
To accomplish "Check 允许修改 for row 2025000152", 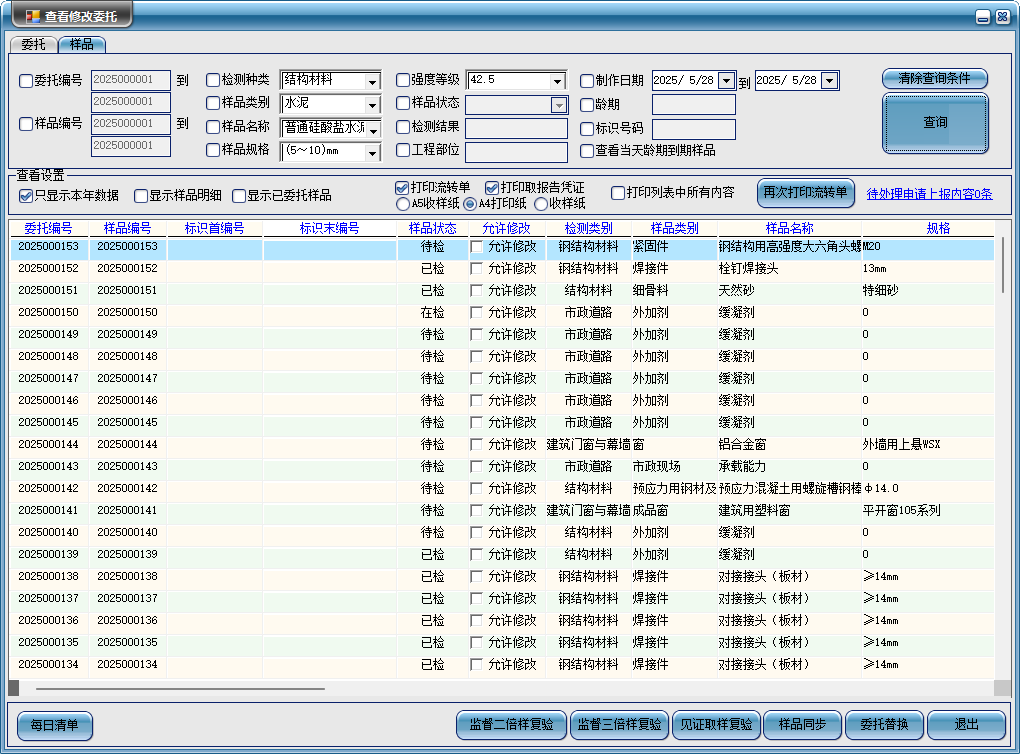I will [477, 268].
